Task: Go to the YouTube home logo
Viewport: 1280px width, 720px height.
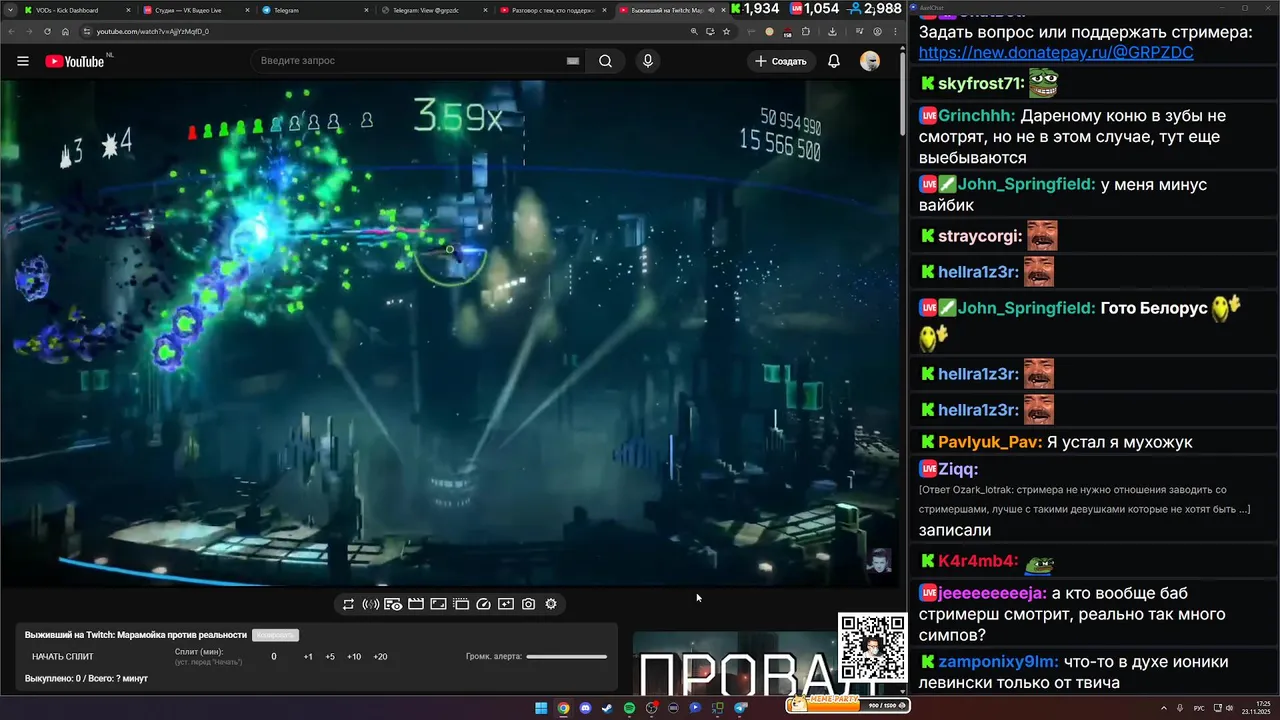Action: click(75, 61)
